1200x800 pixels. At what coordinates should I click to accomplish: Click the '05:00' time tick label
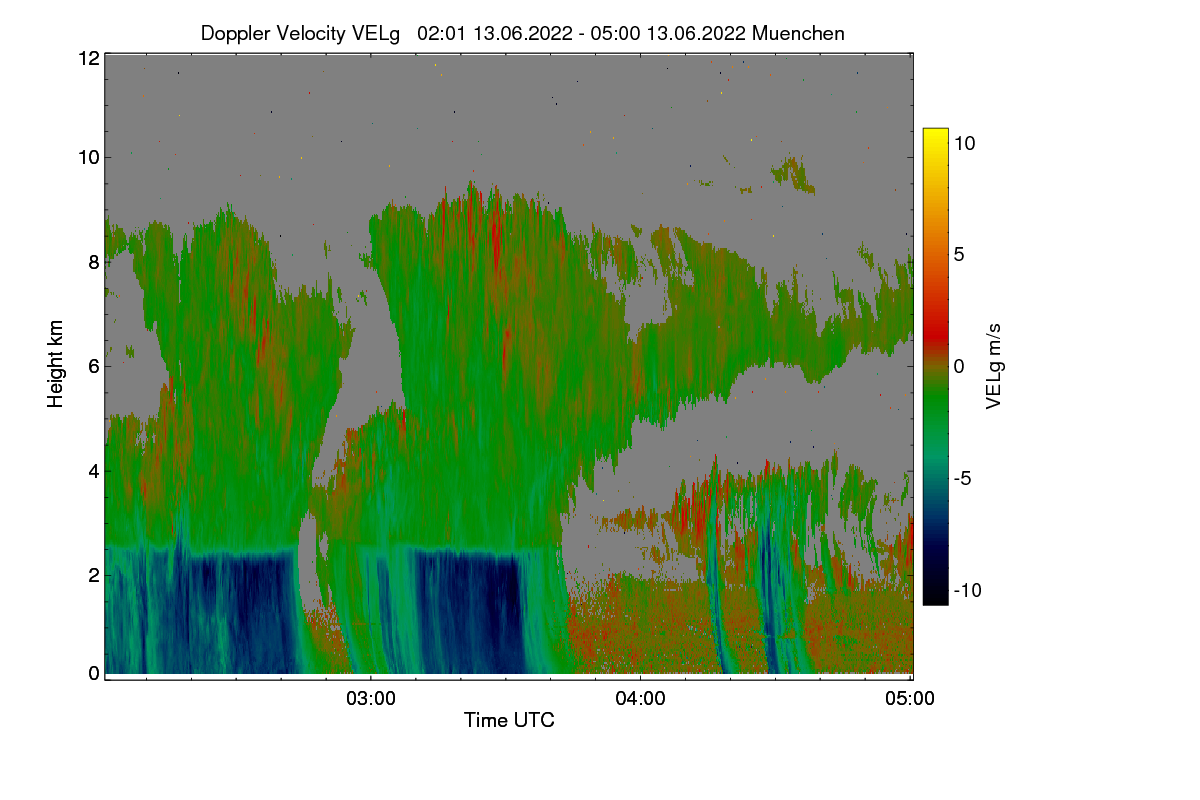[911, 699]
